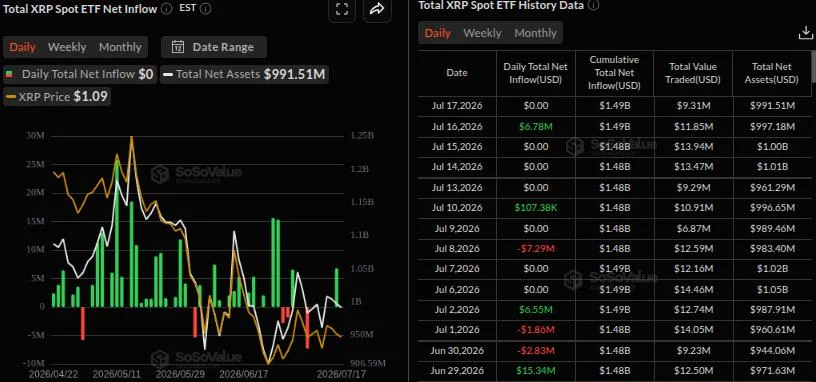Screen dimensions: 816x382
Task: Open the Date Range picker
Action: click(214, 47)
